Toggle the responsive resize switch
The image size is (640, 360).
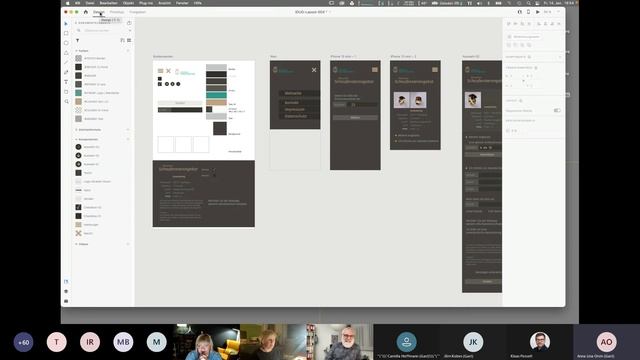(x=557, y=110)
